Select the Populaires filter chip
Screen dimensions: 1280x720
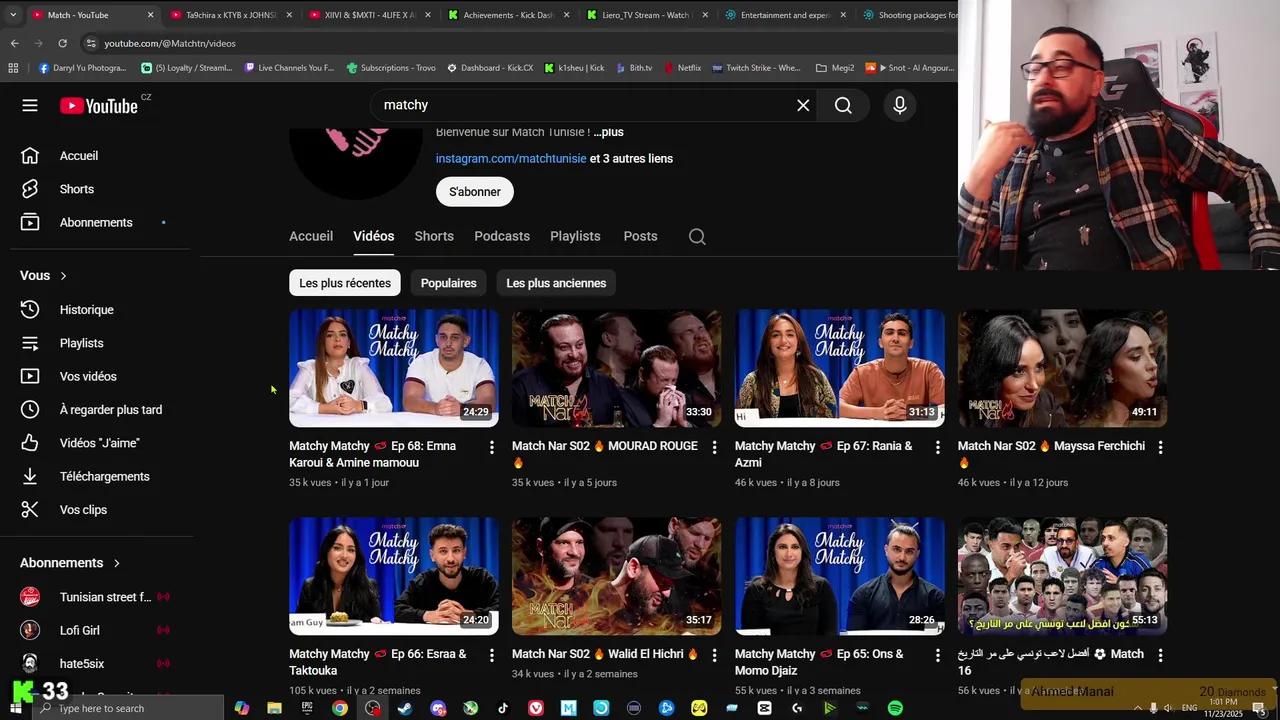[x=448, y=283]
